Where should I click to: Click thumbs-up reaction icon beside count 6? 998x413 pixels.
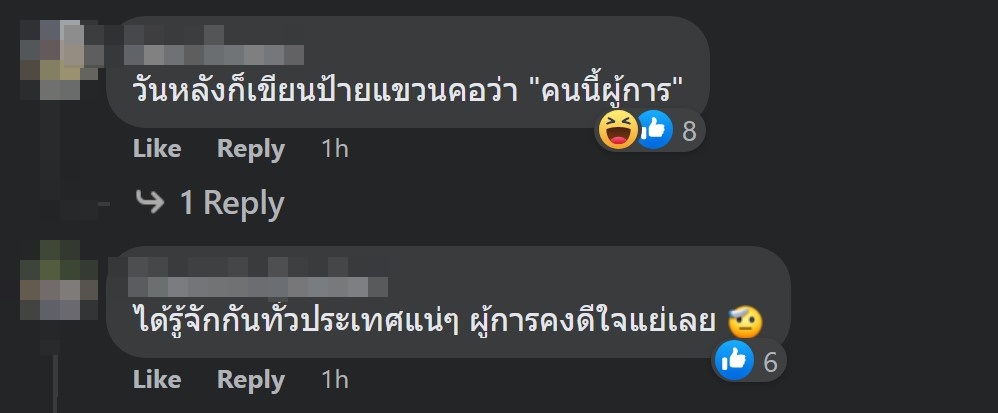pos(734,361)
